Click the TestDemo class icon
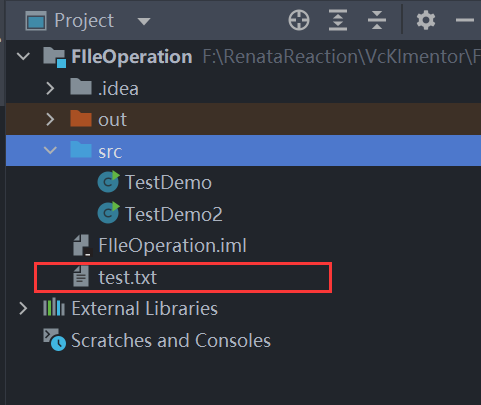The image size is (481, 405). pos(108,181)
